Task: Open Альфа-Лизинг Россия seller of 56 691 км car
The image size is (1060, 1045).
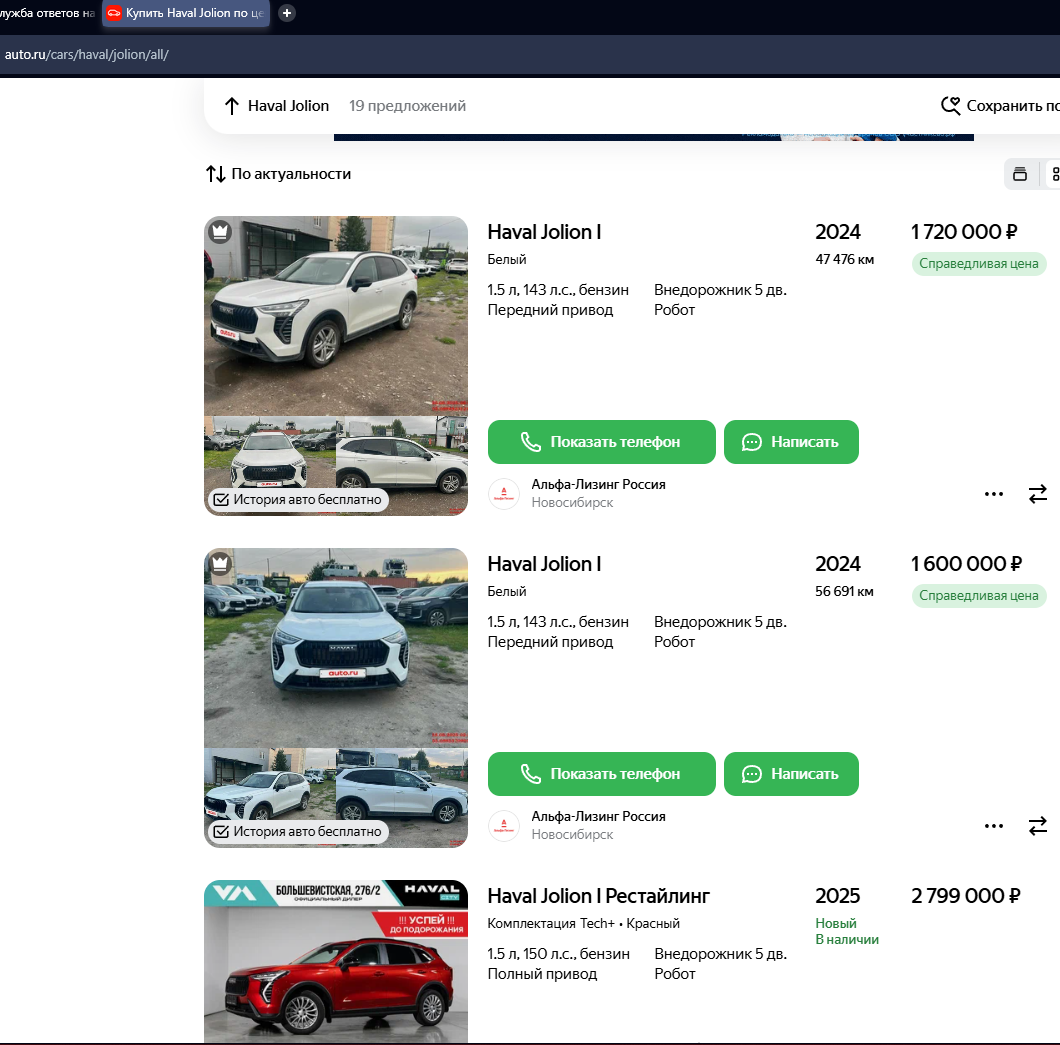Action: [598, 817]
